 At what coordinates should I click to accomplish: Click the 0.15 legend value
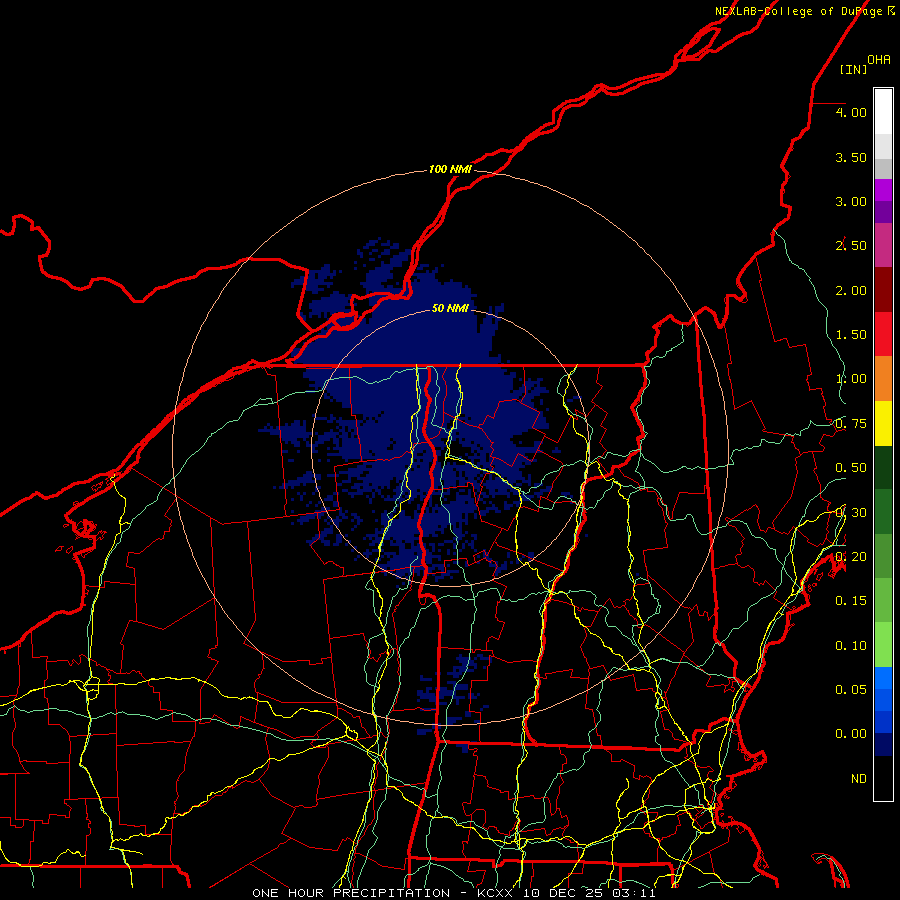coord(851,601)
